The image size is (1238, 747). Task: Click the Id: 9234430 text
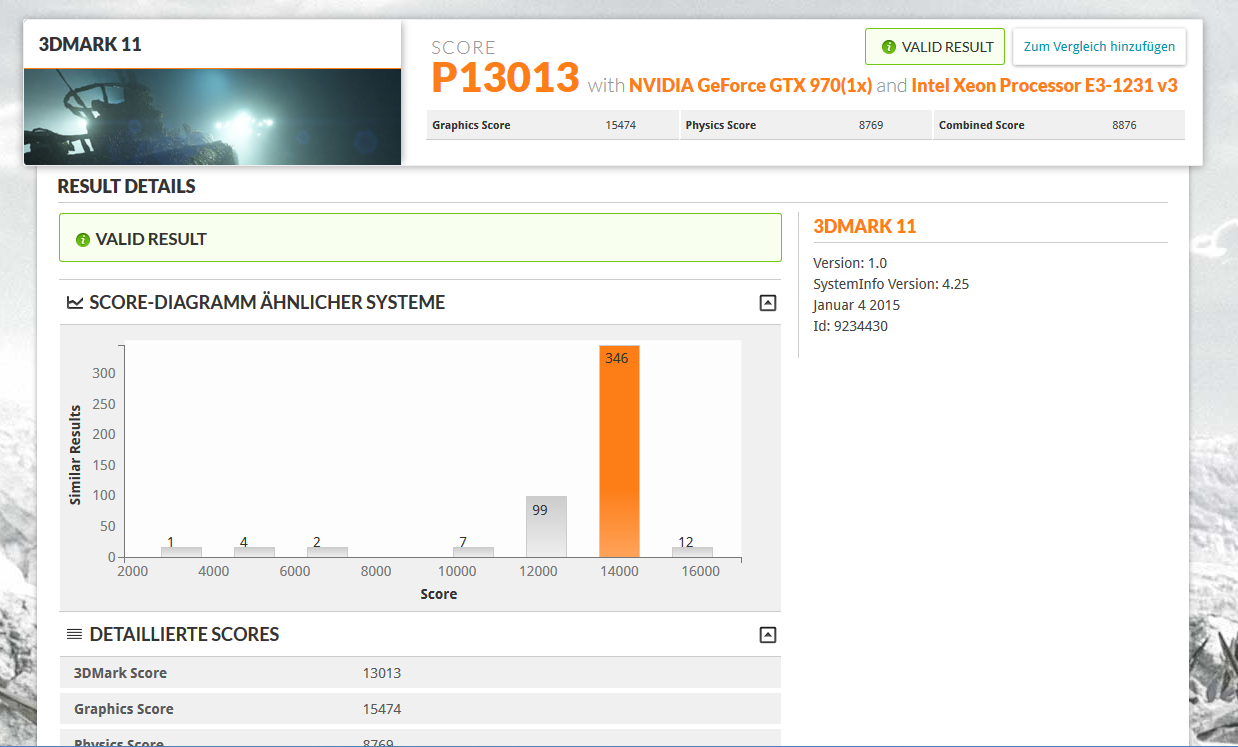pos(850,326)
